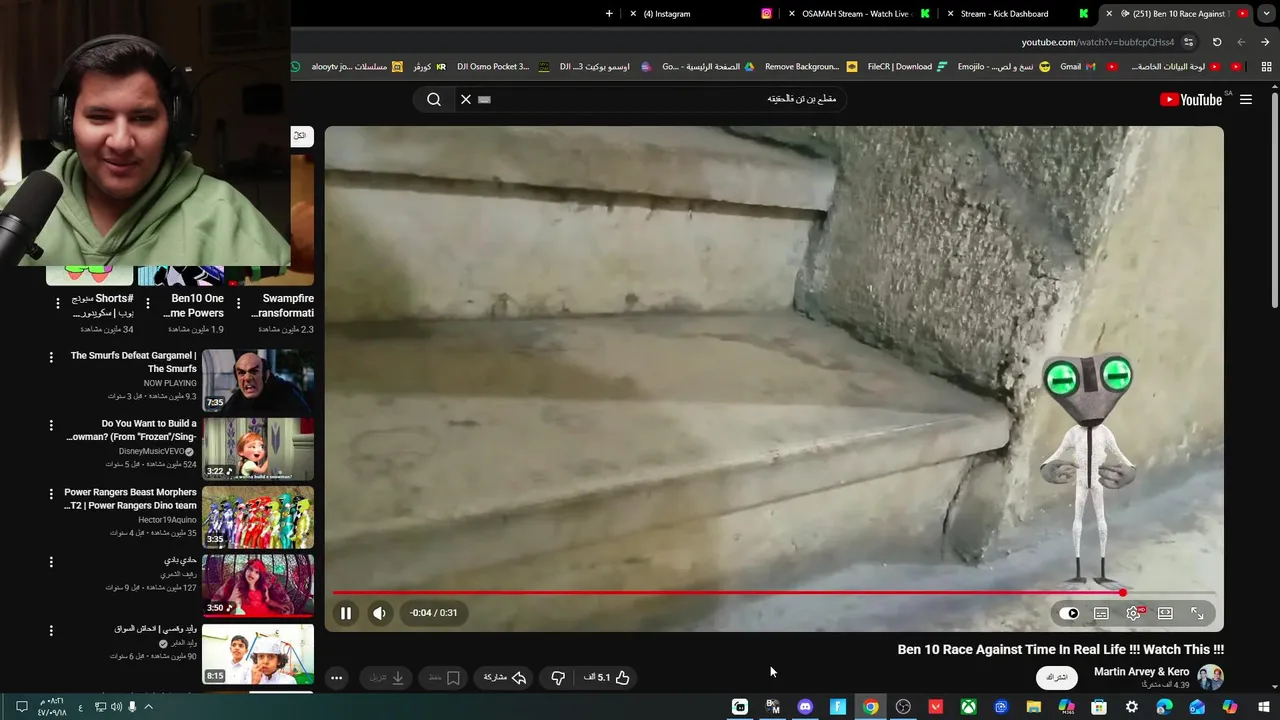Open Remove Background bookmark
The height and width of the screenshot is (720, 1280).
point(811,67)
